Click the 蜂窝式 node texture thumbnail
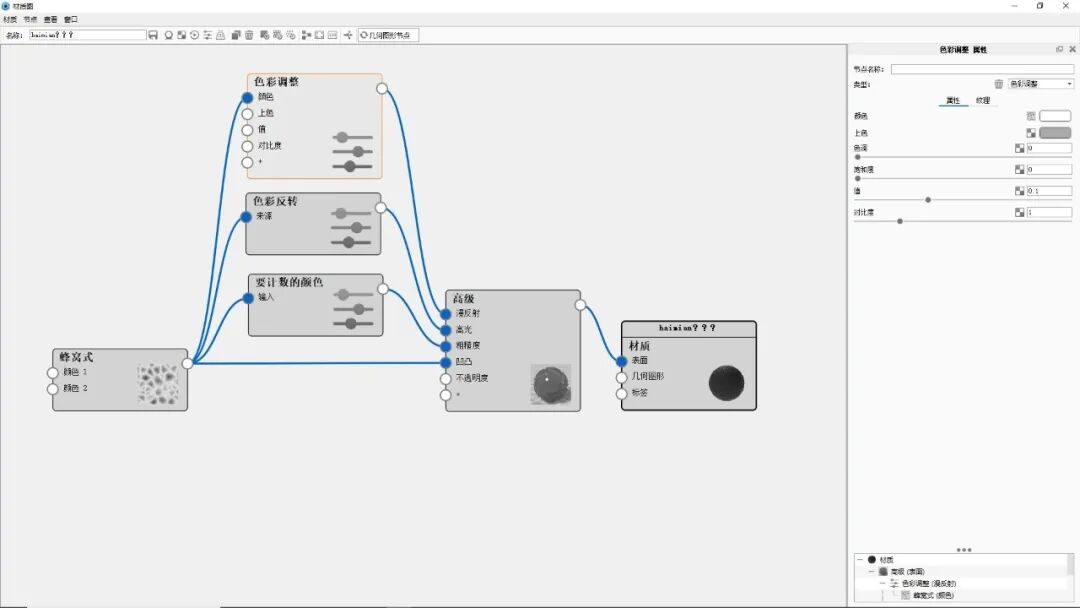 click(158, 384)
